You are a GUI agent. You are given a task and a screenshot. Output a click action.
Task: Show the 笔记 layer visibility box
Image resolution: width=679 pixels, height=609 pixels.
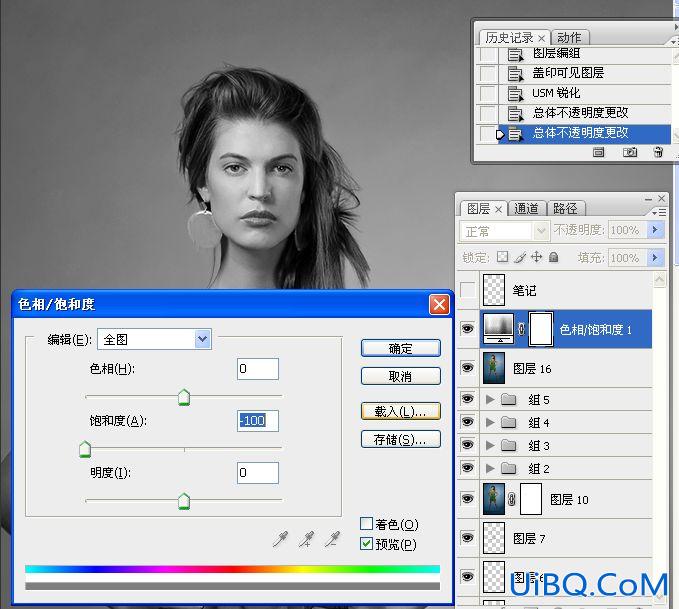tap(468, 290)
